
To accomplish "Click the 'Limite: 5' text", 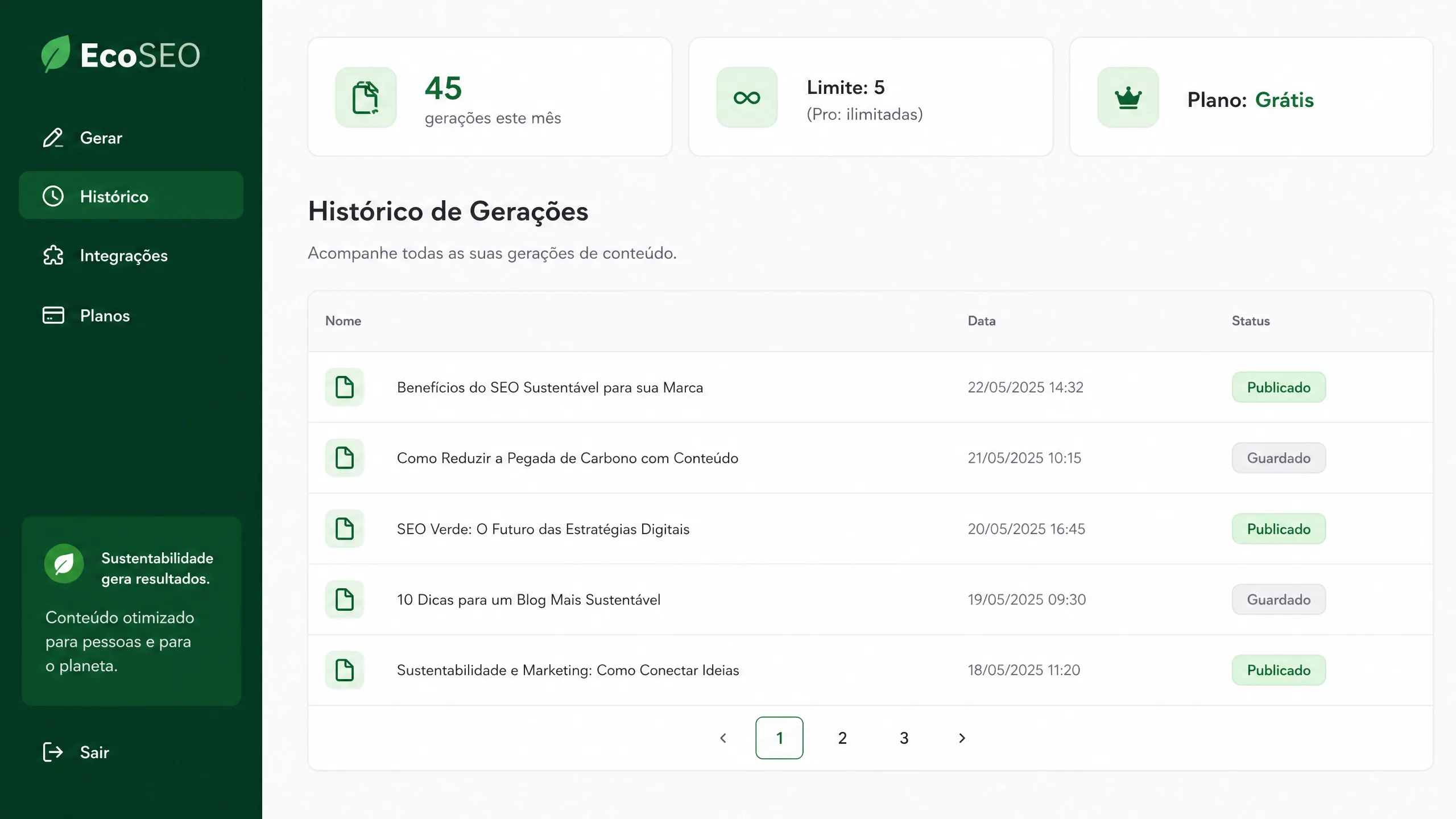I will (x=846, y=87).
